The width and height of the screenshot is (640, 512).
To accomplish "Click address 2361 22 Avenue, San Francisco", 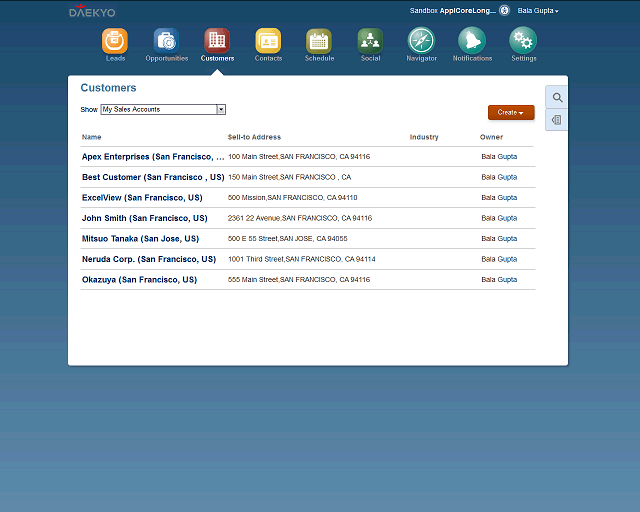I will point(300,218).
